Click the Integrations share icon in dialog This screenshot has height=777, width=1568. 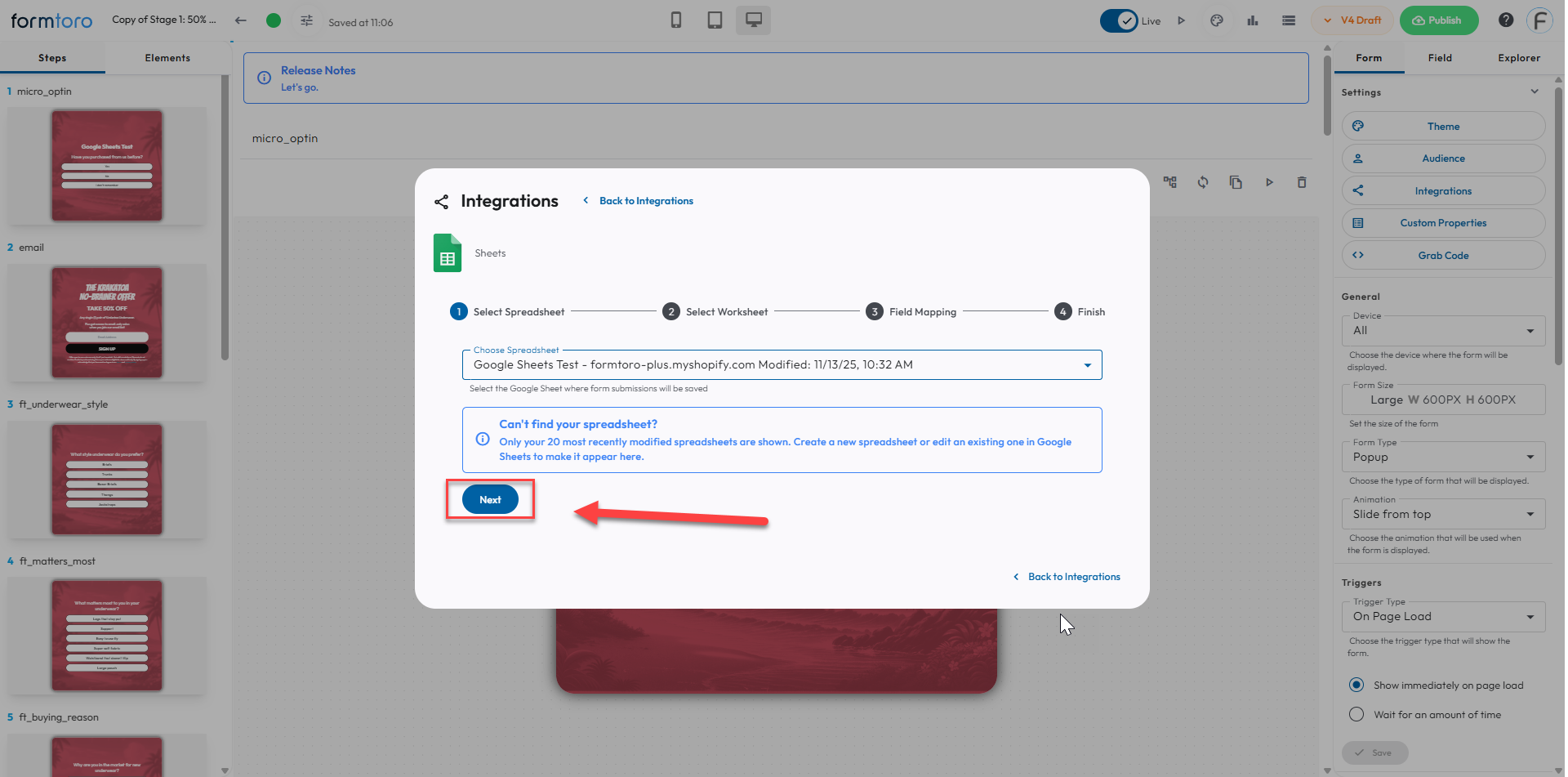pyautogui.click(x=441, y=202)
